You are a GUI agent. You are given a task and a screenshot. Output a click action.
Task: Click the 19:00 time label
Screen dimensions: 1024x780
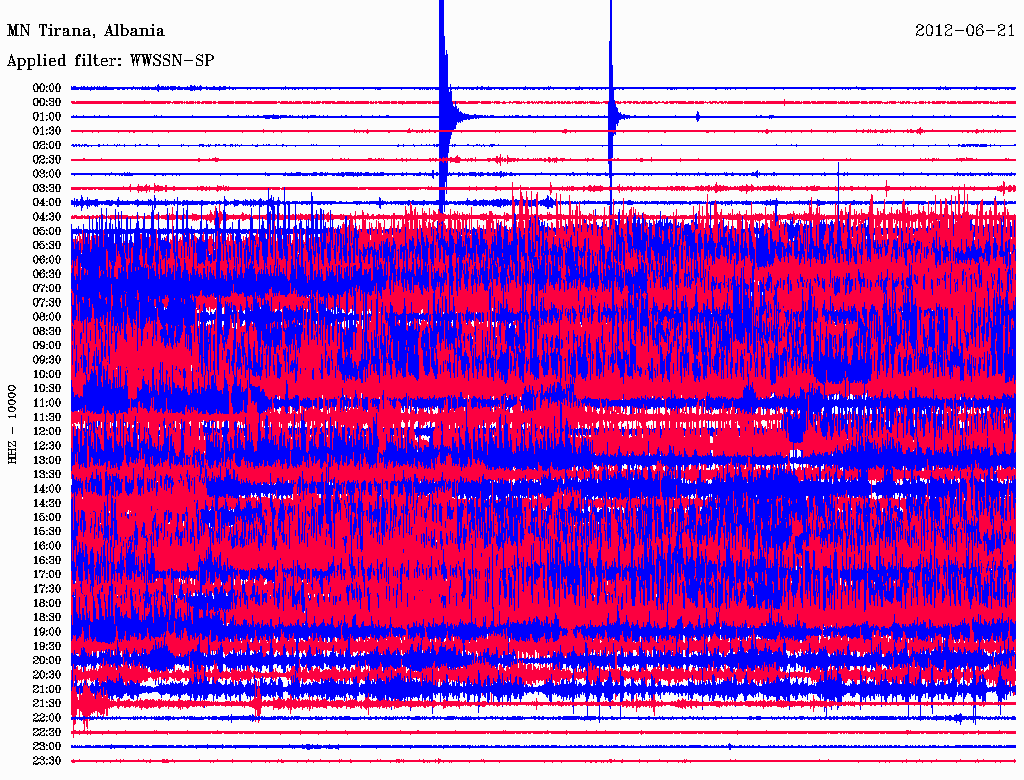coord(47,632)
